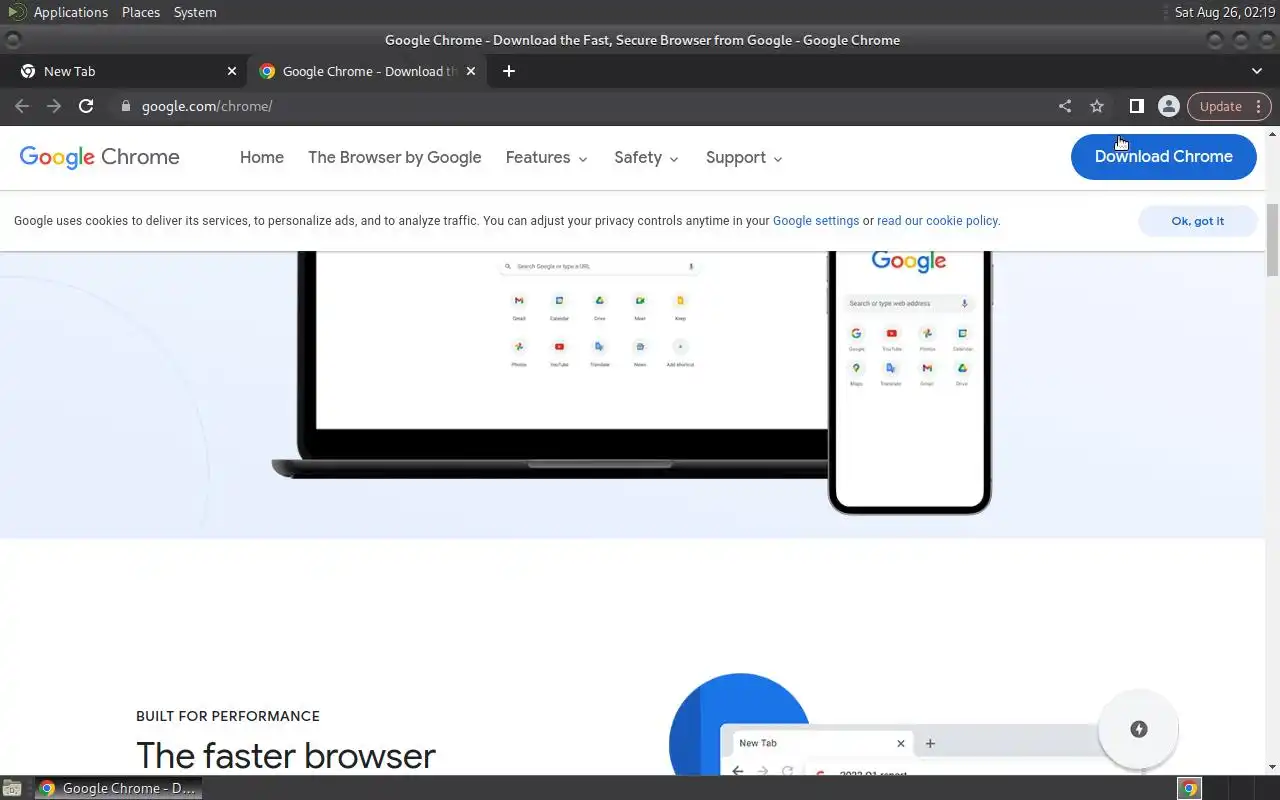Click the laptop mockup image

(x=549, y=365)
